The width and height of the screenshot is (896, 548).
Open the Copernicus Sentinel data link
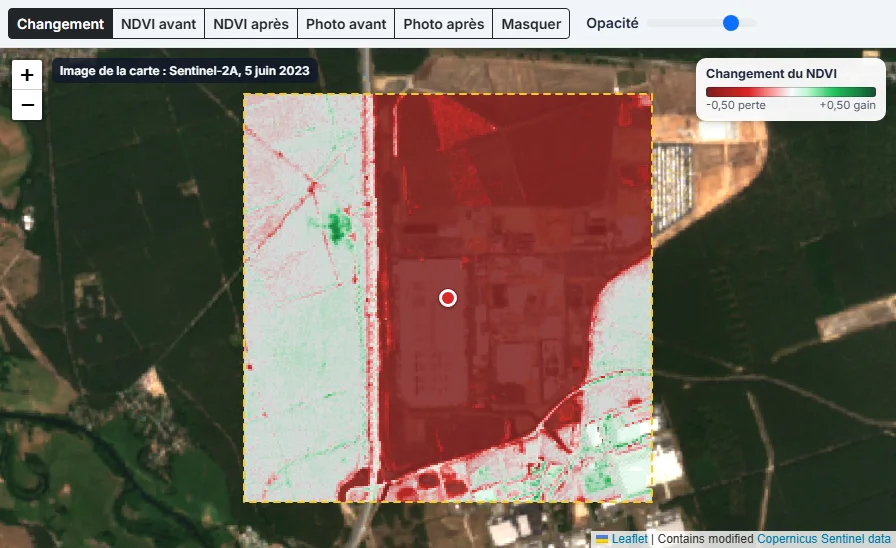point(823,539)
